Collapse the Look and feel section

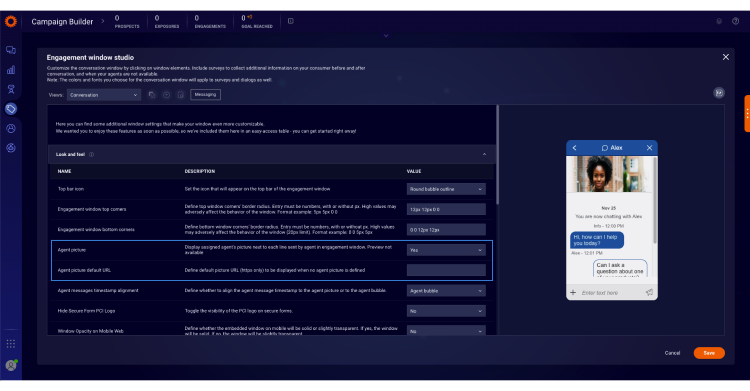click(484, 155)
